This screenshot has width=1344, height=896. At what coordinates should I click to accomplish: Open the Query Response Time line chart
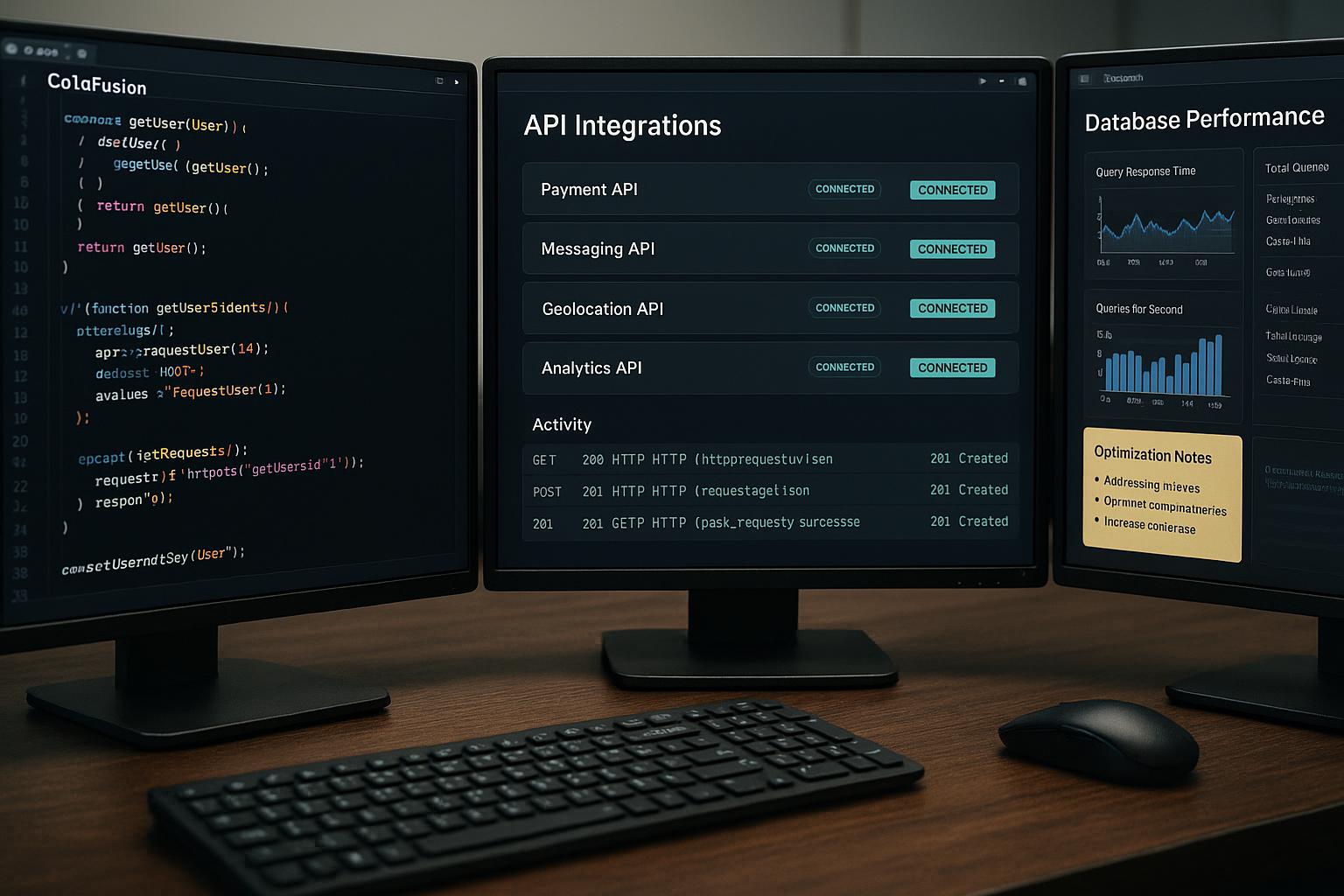pos(1166,229)
